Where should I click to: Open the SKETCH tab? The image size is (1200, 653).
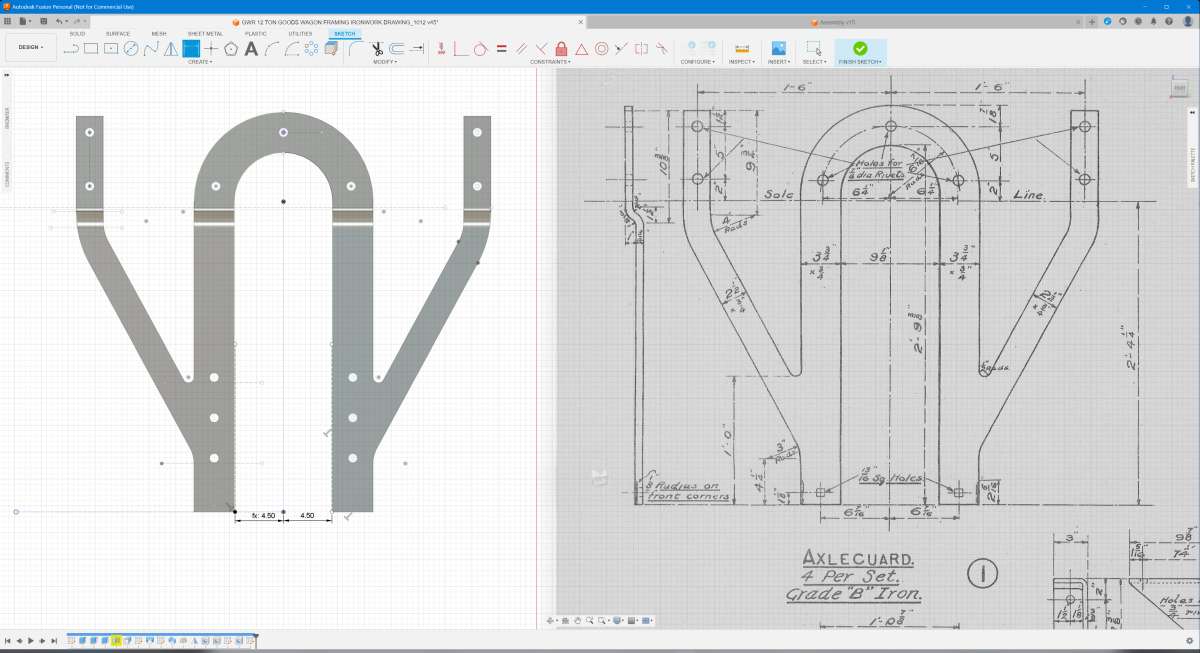pos(344,33)
